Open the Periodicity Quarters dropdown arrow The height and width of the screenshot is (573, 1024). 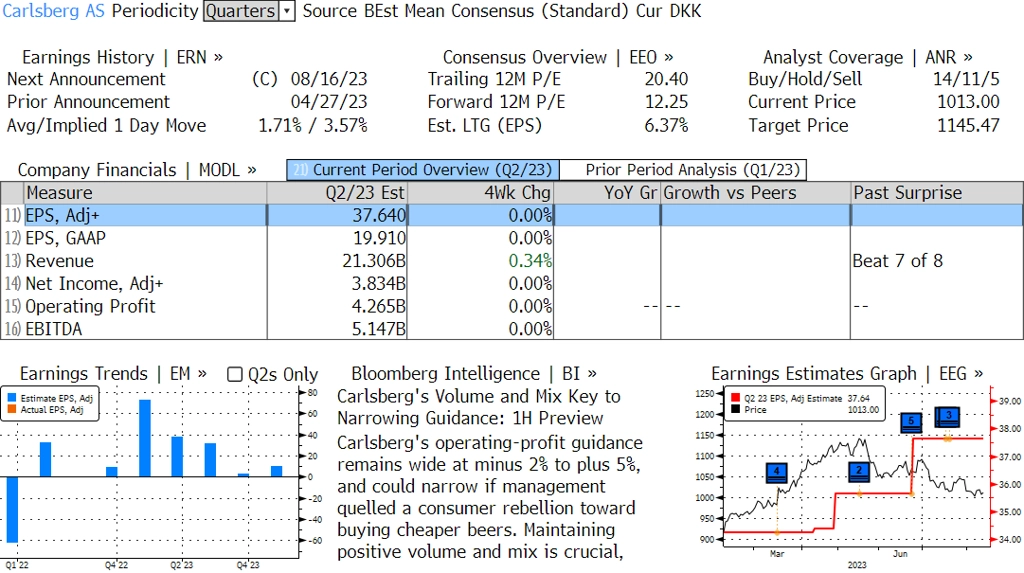287,11
